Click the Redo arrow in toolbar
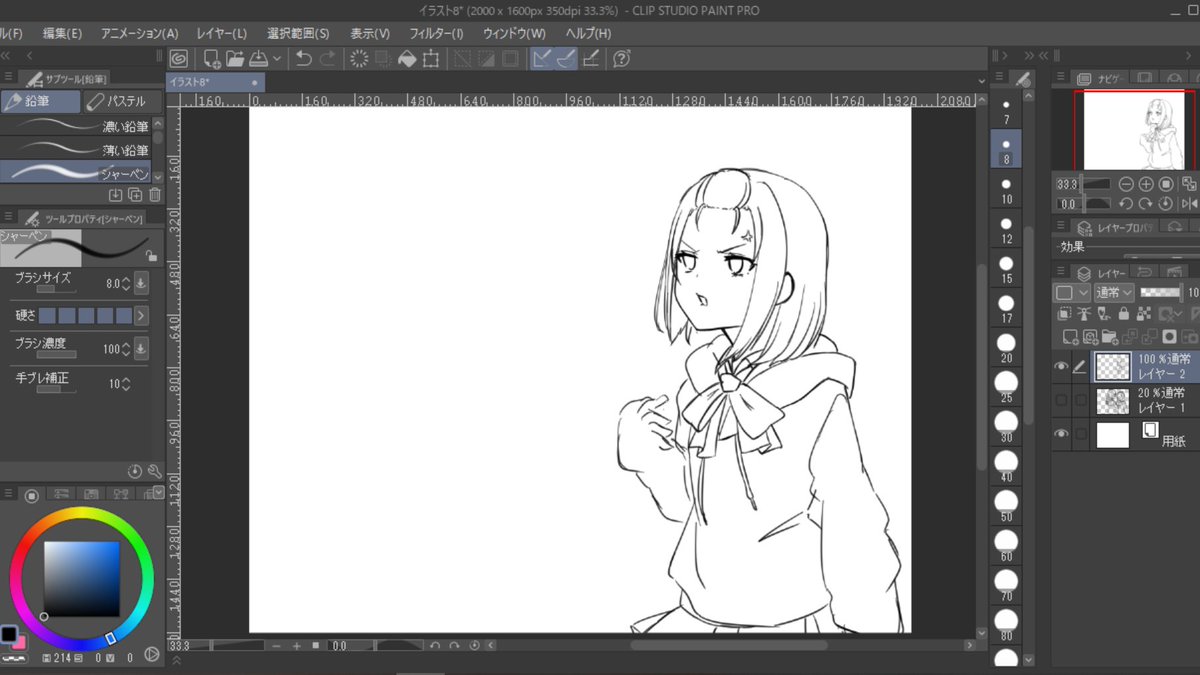This screenshot has height=675, width=1200. (x=327, y=59)
